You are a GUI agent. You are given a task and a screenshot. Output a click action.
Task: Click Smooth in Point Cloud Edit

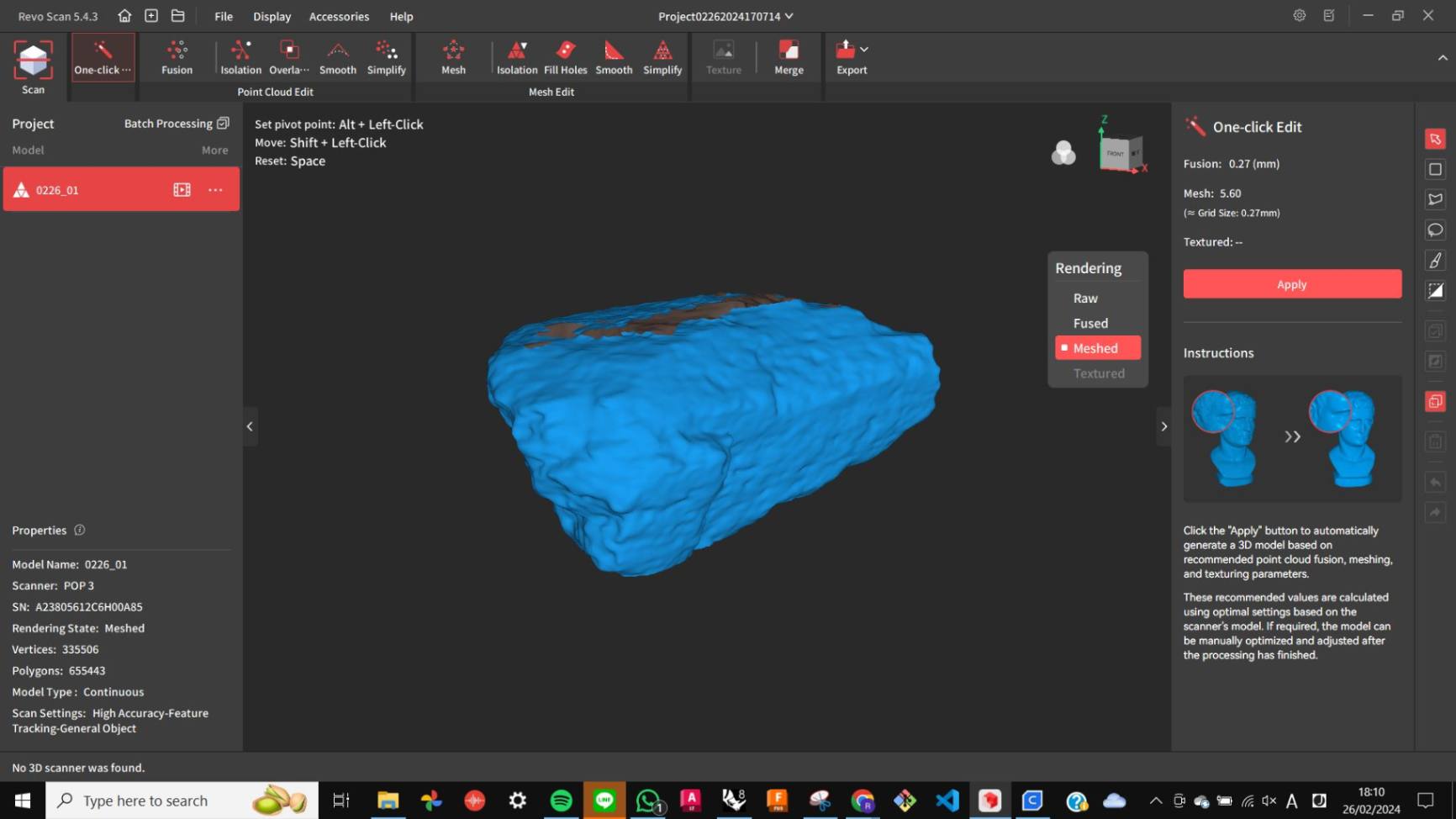[x=338, y=57]
